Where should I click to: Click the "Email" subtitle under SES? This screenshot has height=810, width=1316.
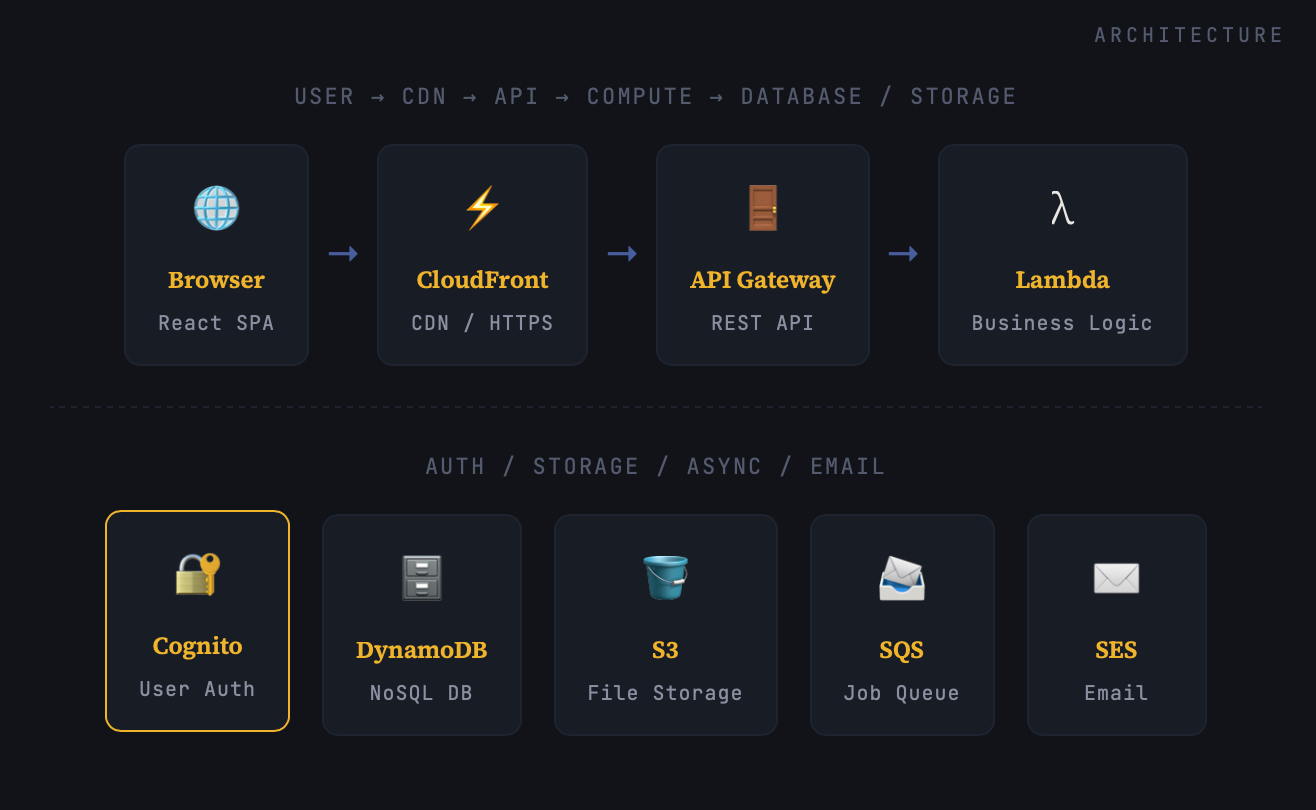point(1116,693)
